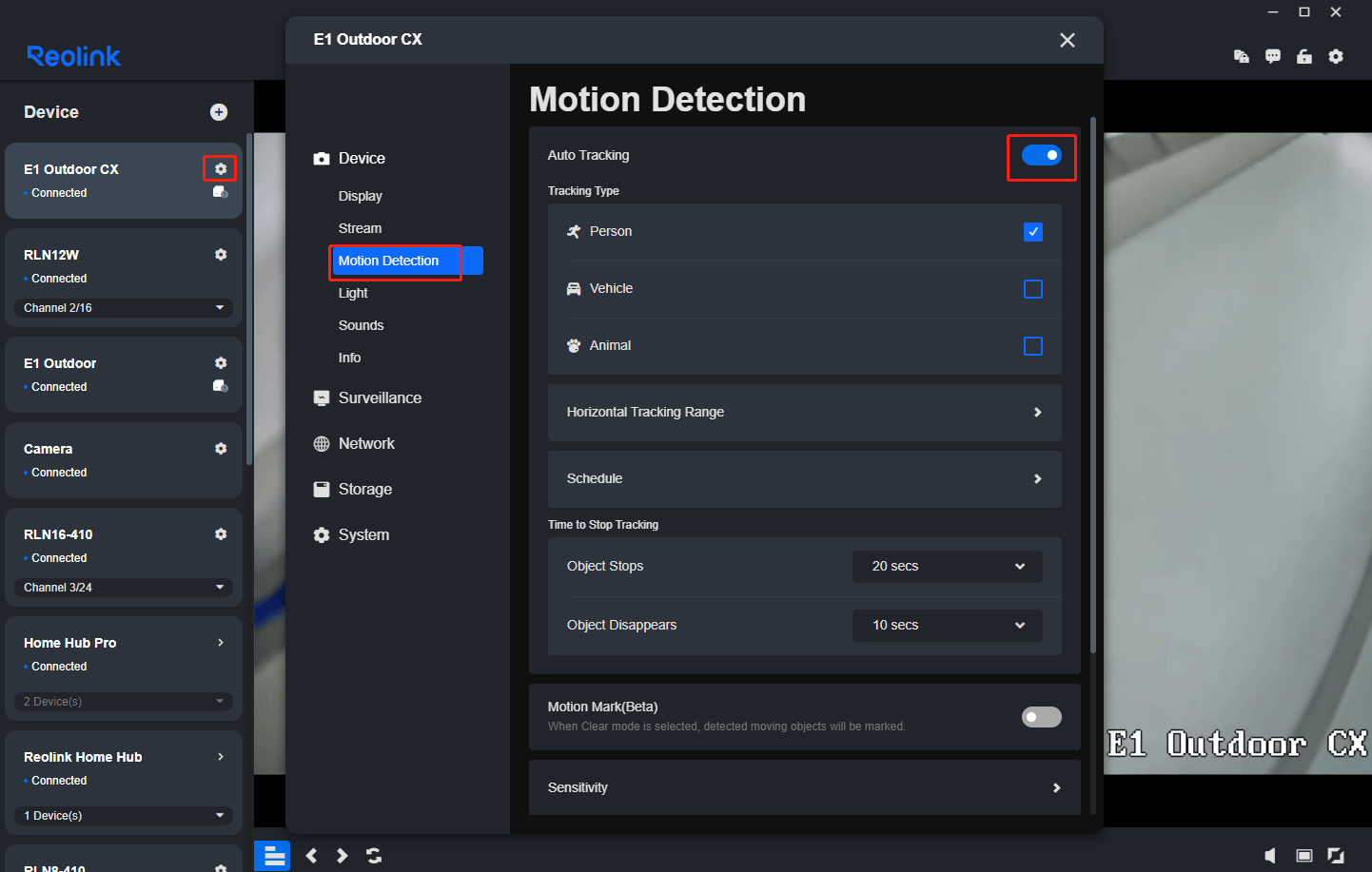The image size is (1372, 872).
Task: Uncheck the Person tracking checkbox
Action: point(1033,232)
